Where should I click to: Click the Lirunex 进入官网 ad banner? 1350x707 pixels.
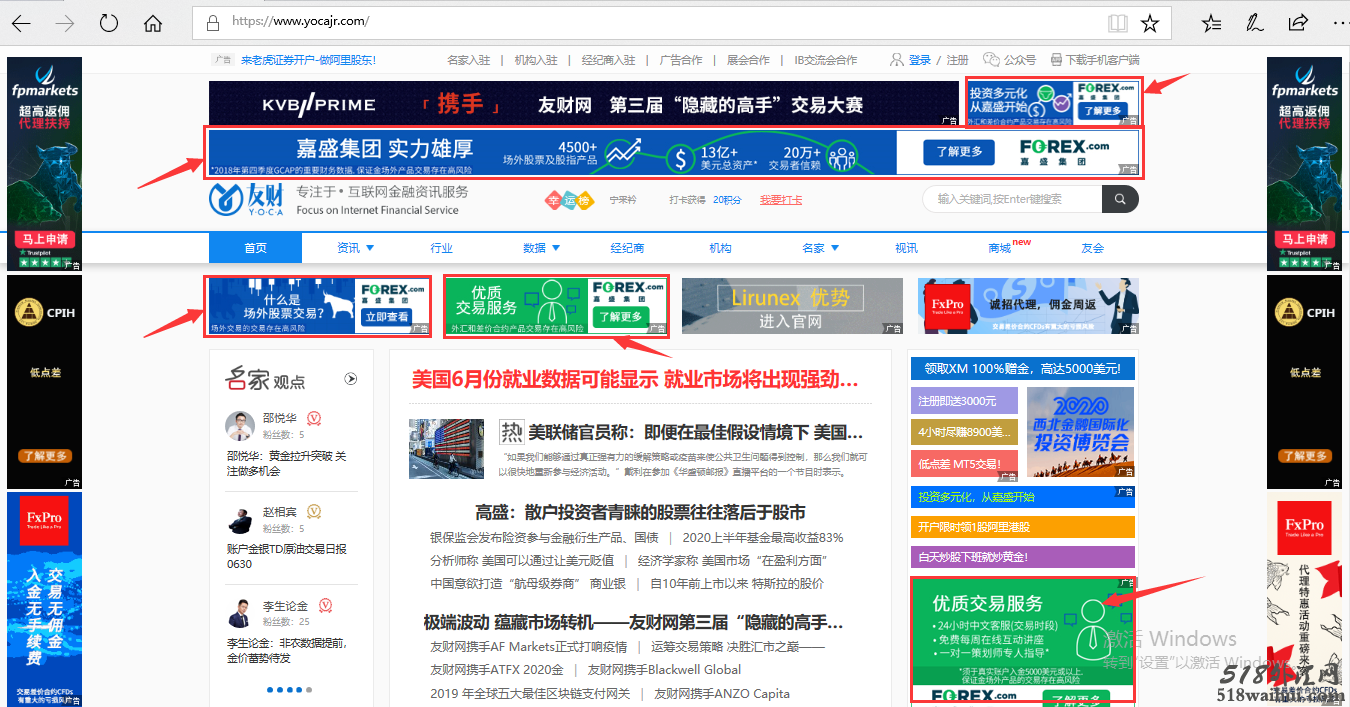coord(792,306)
